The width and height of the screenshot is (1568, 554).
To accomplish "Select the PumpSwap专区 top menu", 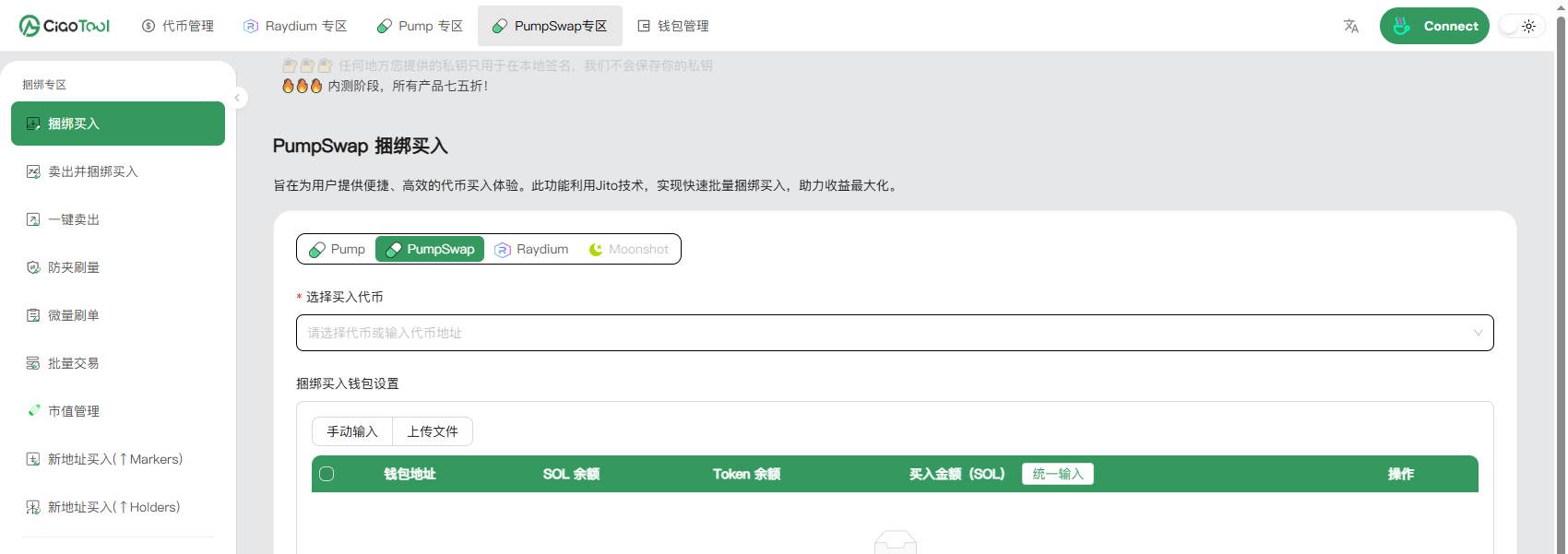I will pos(550,26).
